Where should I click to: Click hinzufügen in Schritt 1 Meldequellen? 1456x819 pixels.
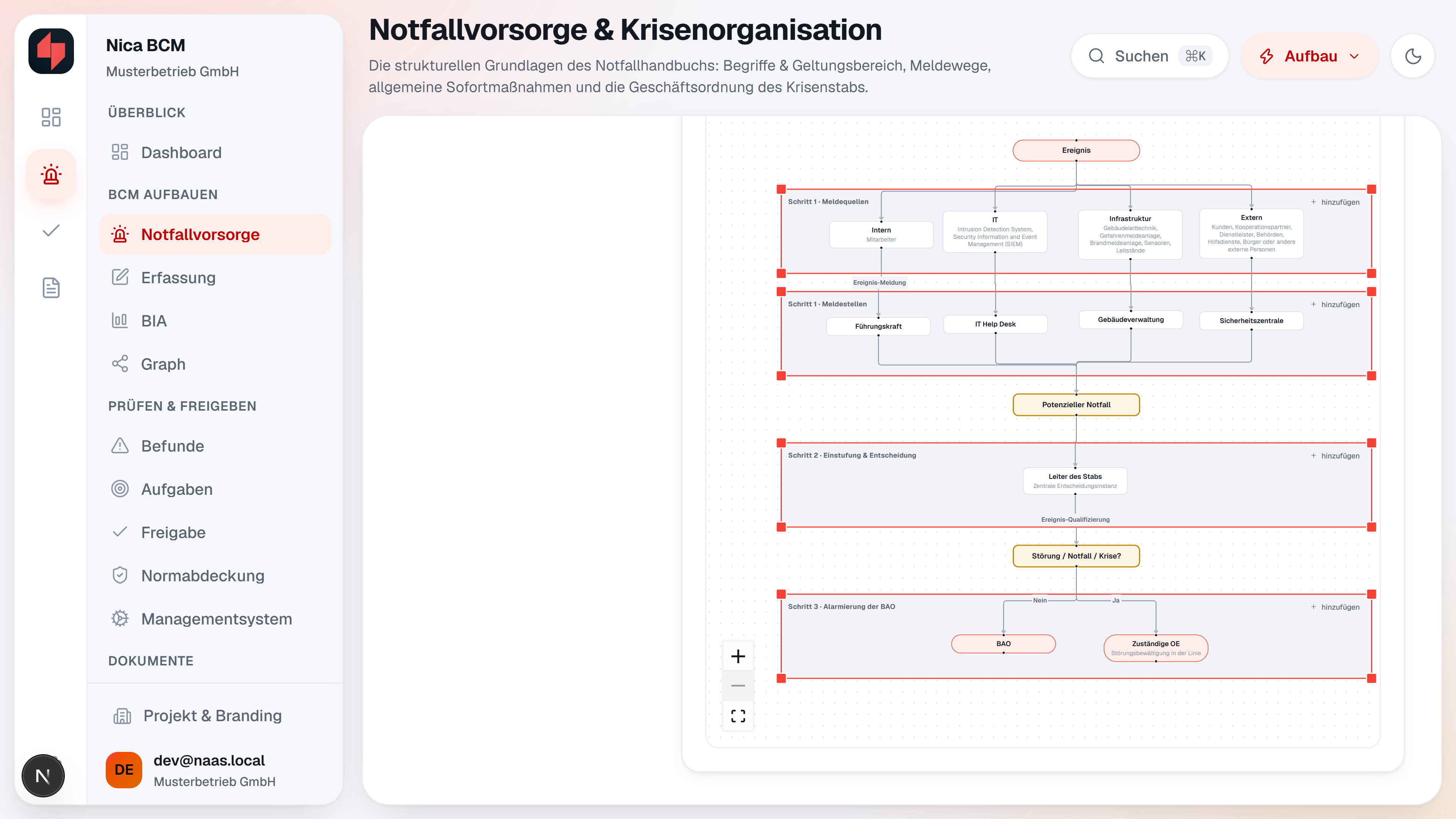pyautogui.click(x=1335, y=202)
